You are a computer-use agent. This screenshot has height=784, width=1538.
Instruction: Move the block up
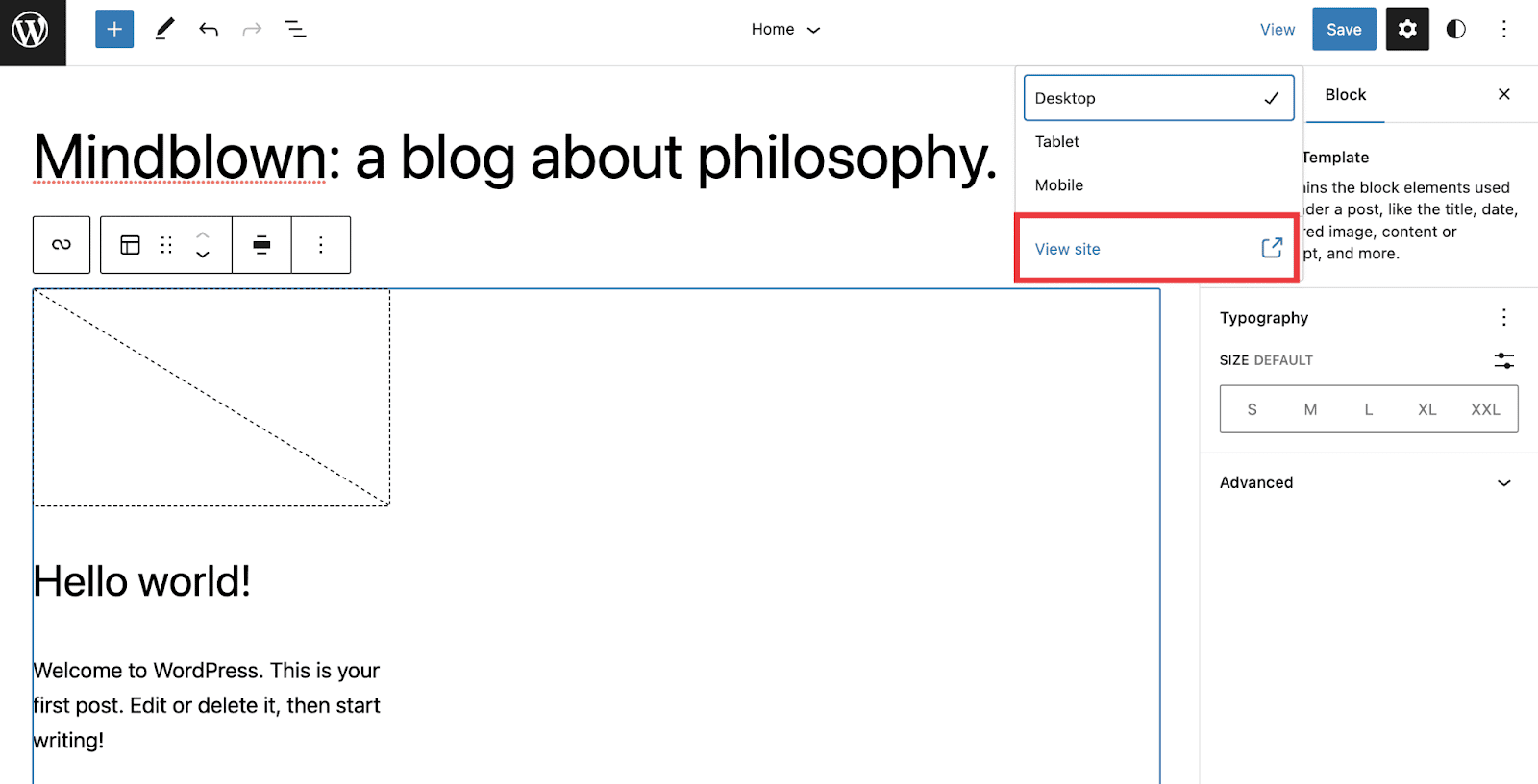pos(203,233)
